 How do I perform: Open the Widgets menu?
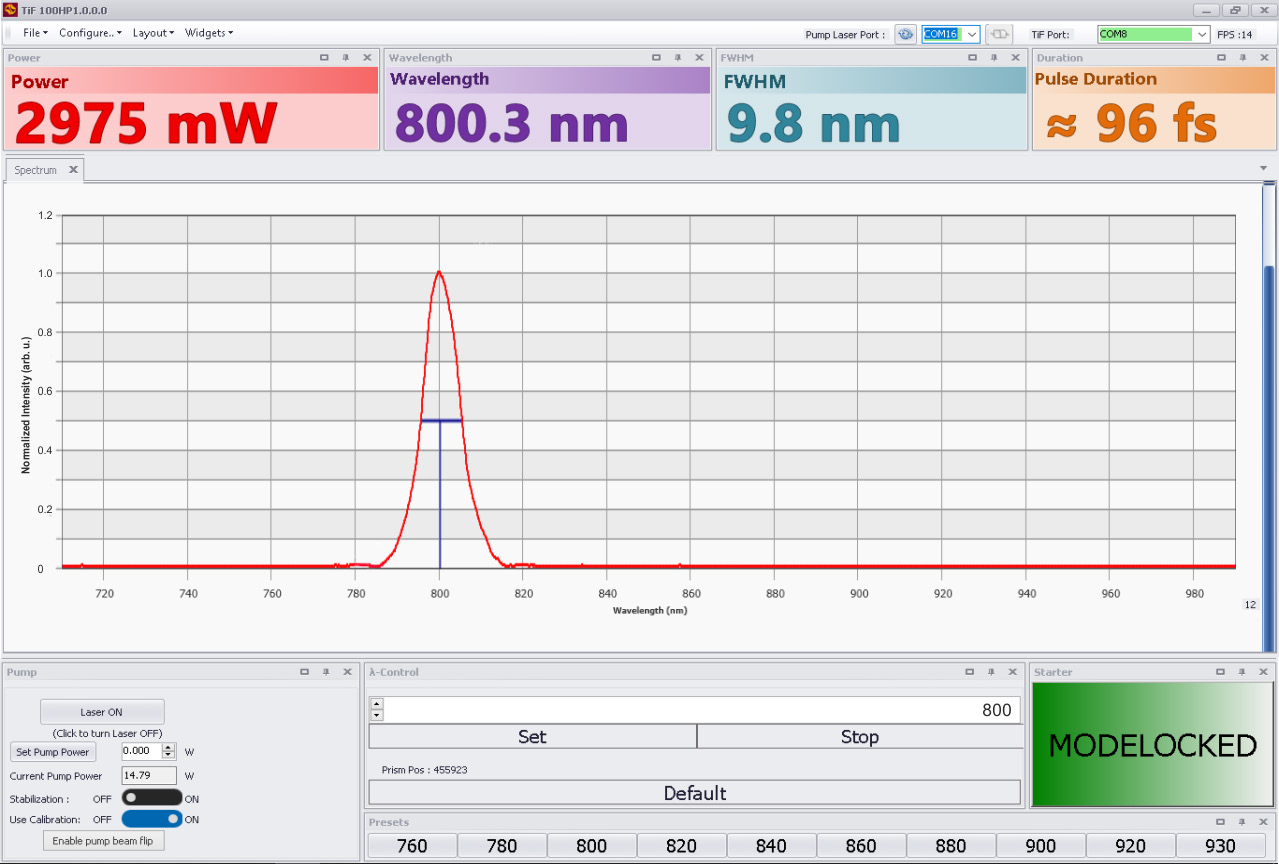[x=208, y=33]
